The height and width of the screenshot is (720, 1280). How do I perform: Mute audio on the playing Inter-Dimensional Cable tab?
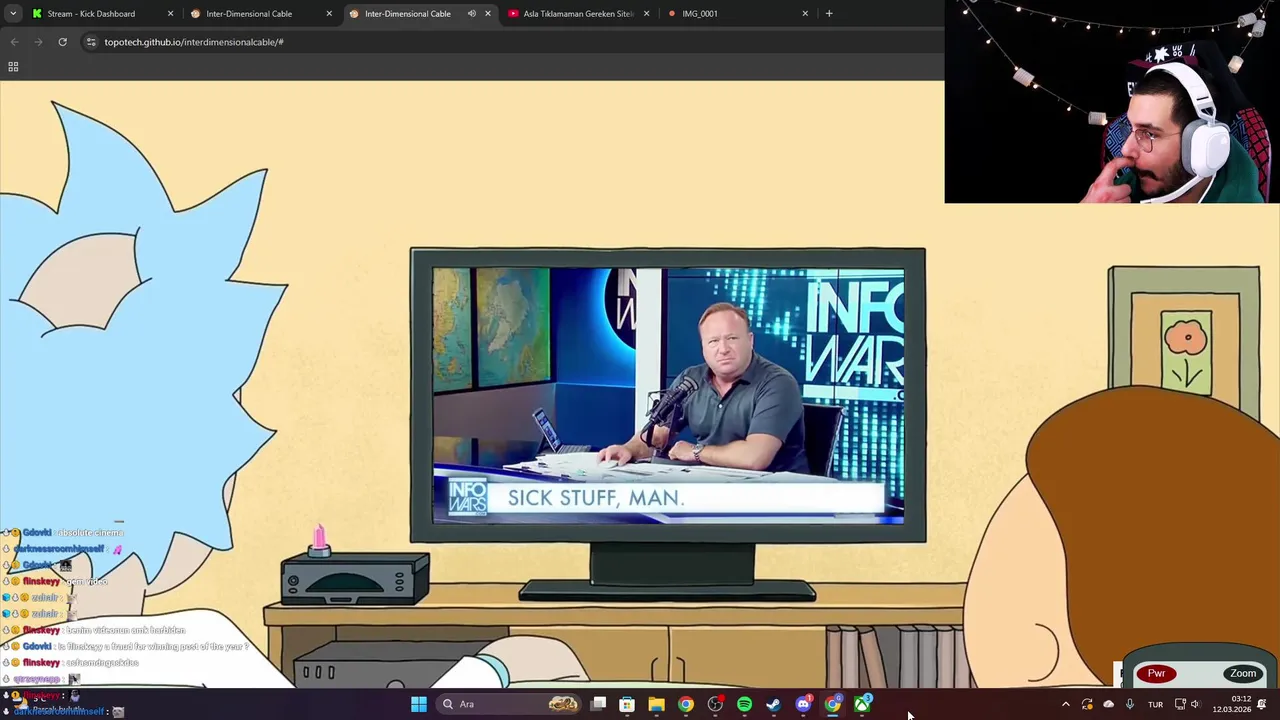(x=472, y=14)
